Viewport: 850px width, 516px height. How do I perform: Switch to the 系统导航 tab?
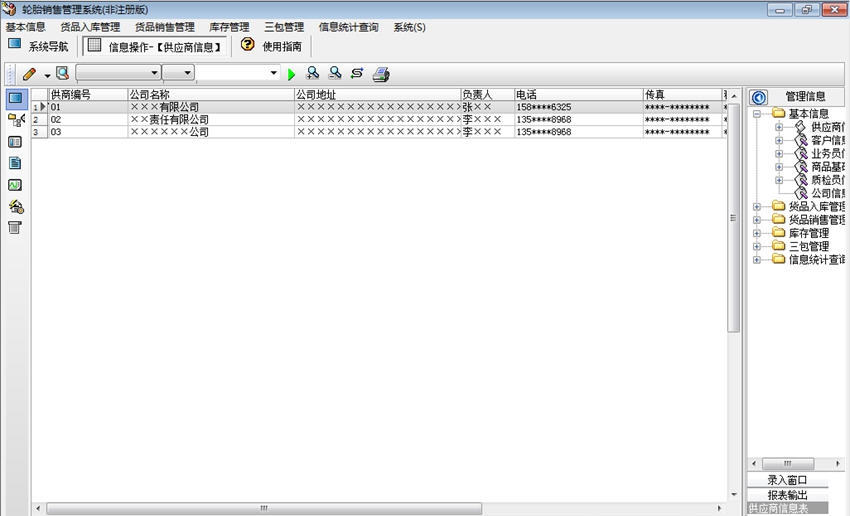point(38,46)
